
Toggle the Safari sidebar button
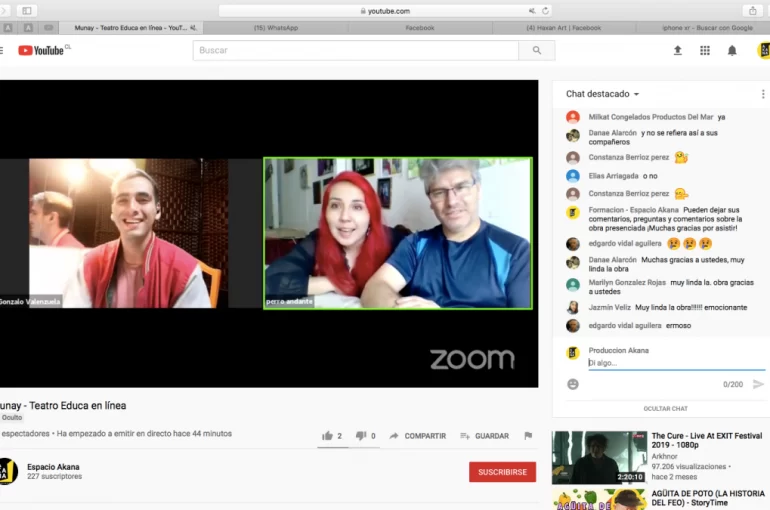coord(27,10)
